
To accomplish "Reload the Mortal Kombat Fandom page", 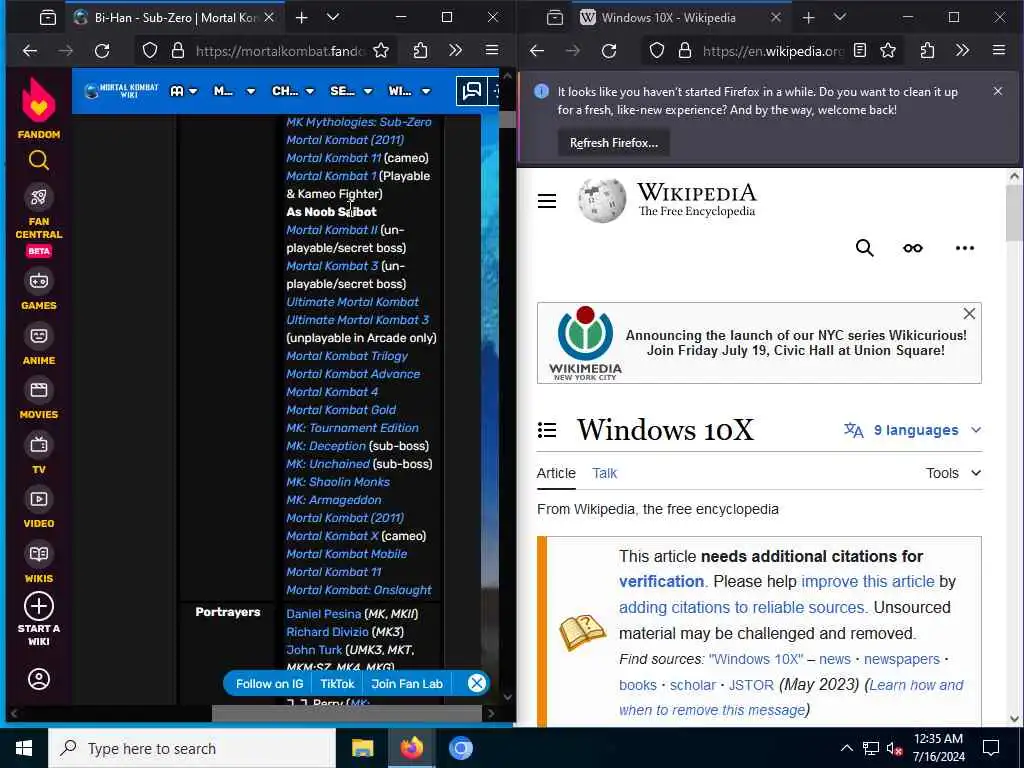I will point(102,50).
